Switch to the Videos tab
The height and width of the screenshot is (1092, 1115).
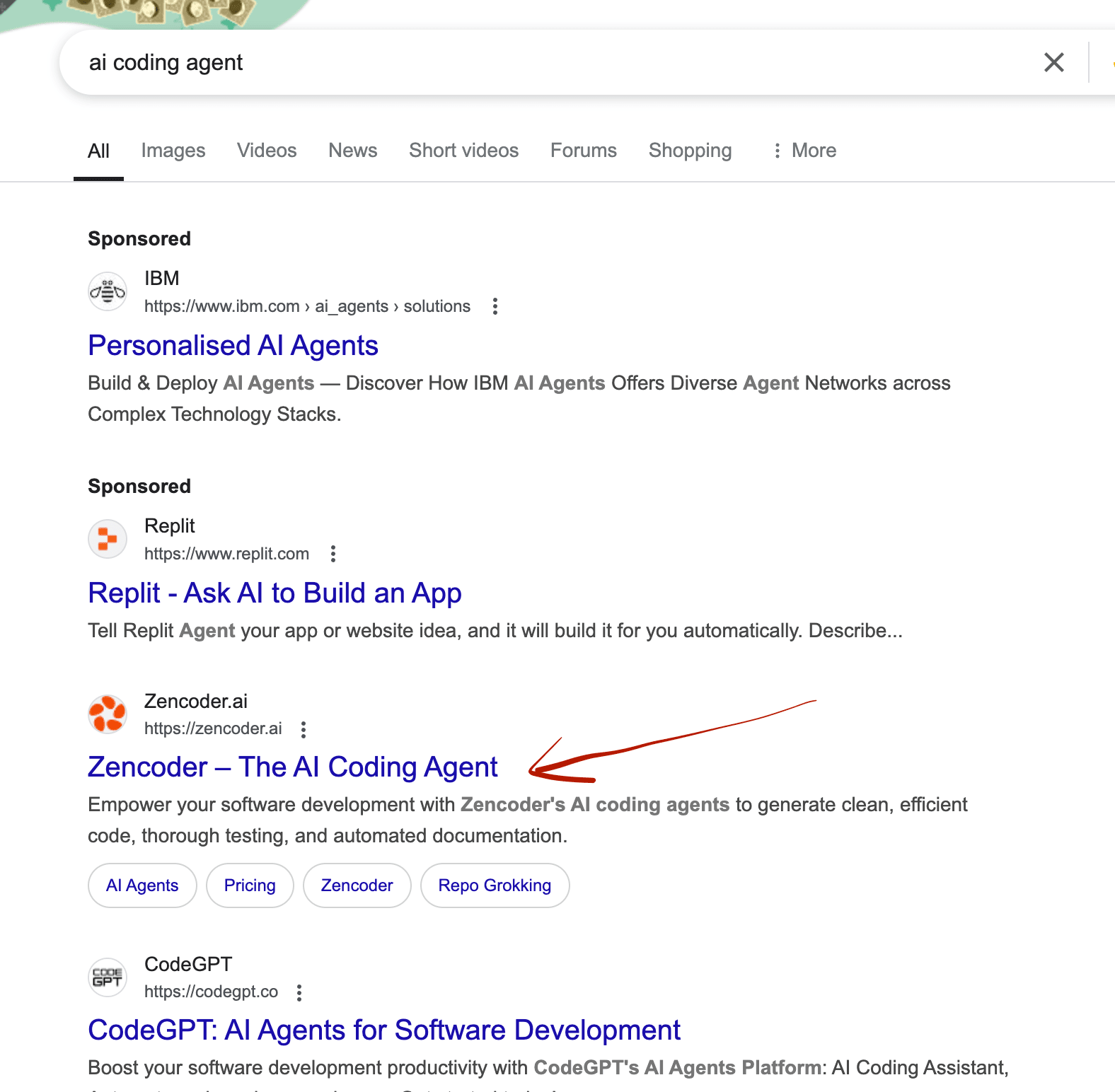[x=267, y=151]
